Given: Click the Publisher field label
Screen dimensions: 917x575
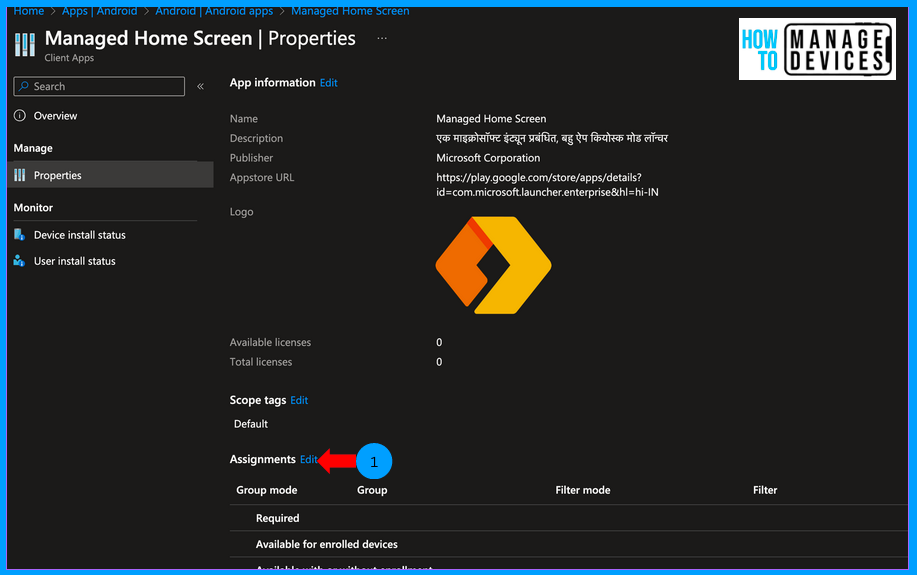Looking at the screenshot, I should 251,158.
